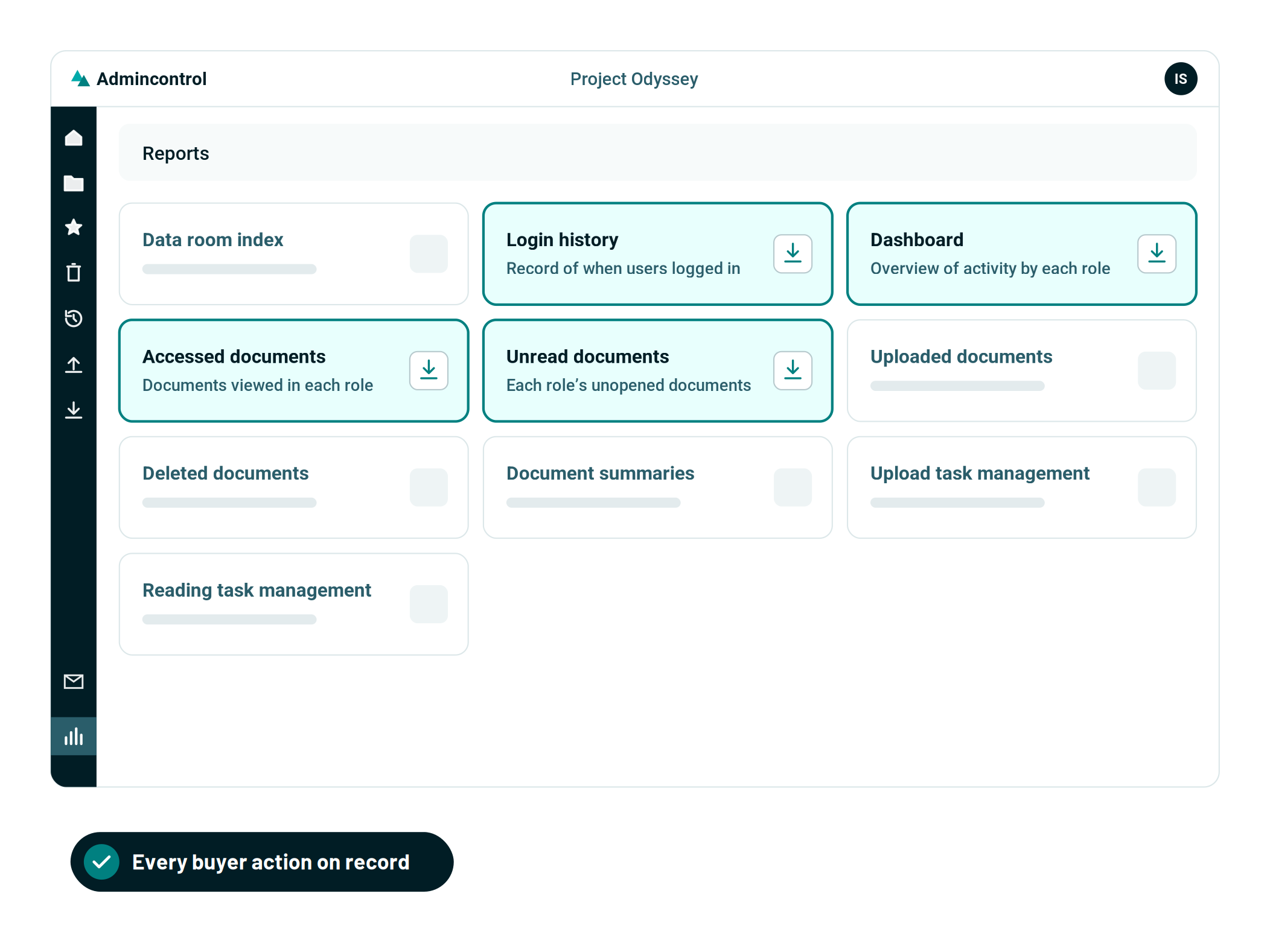The width and height of the screenshot is (1270, 952).
Task: Click the placeholder button on Document summaries
Action: [793, 487]
